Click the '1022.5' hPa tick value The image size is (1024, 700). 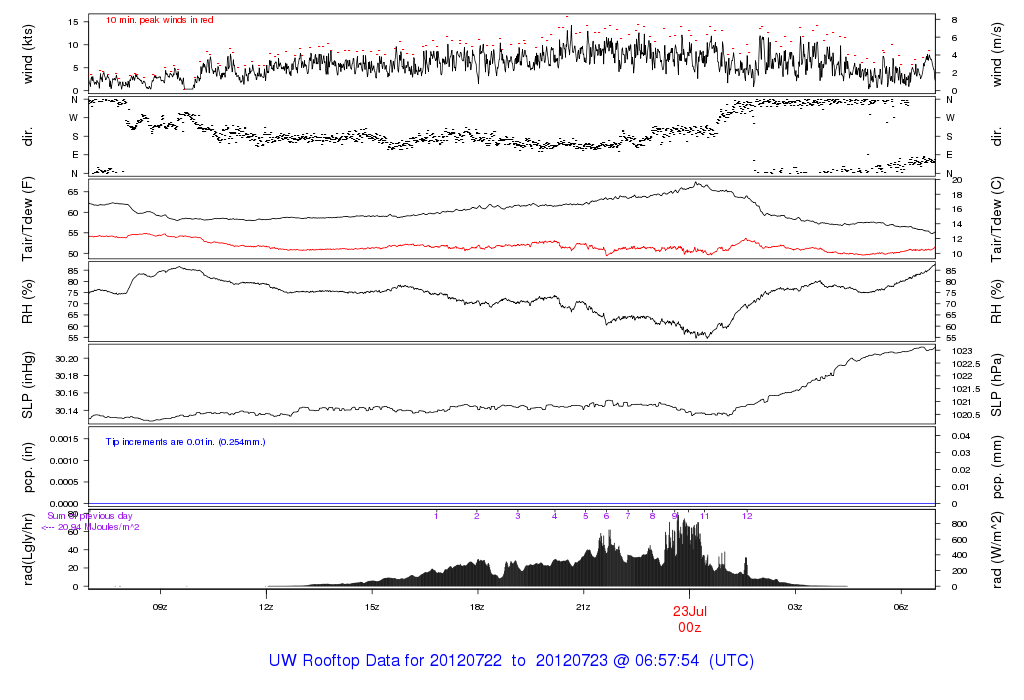click(x=966, y=364)
